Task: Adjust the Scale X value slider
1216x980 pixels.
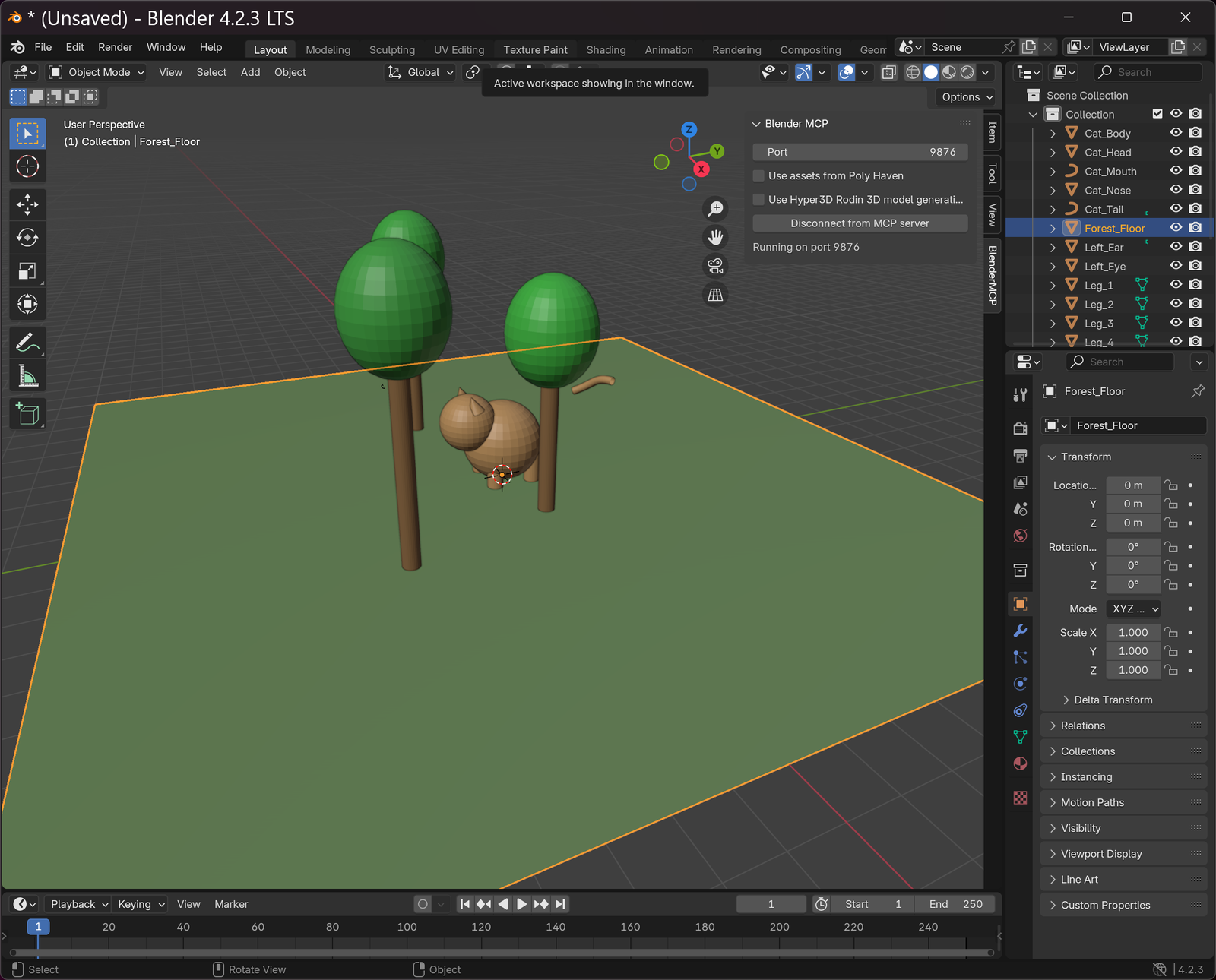Action: (x=1133, y=632)
